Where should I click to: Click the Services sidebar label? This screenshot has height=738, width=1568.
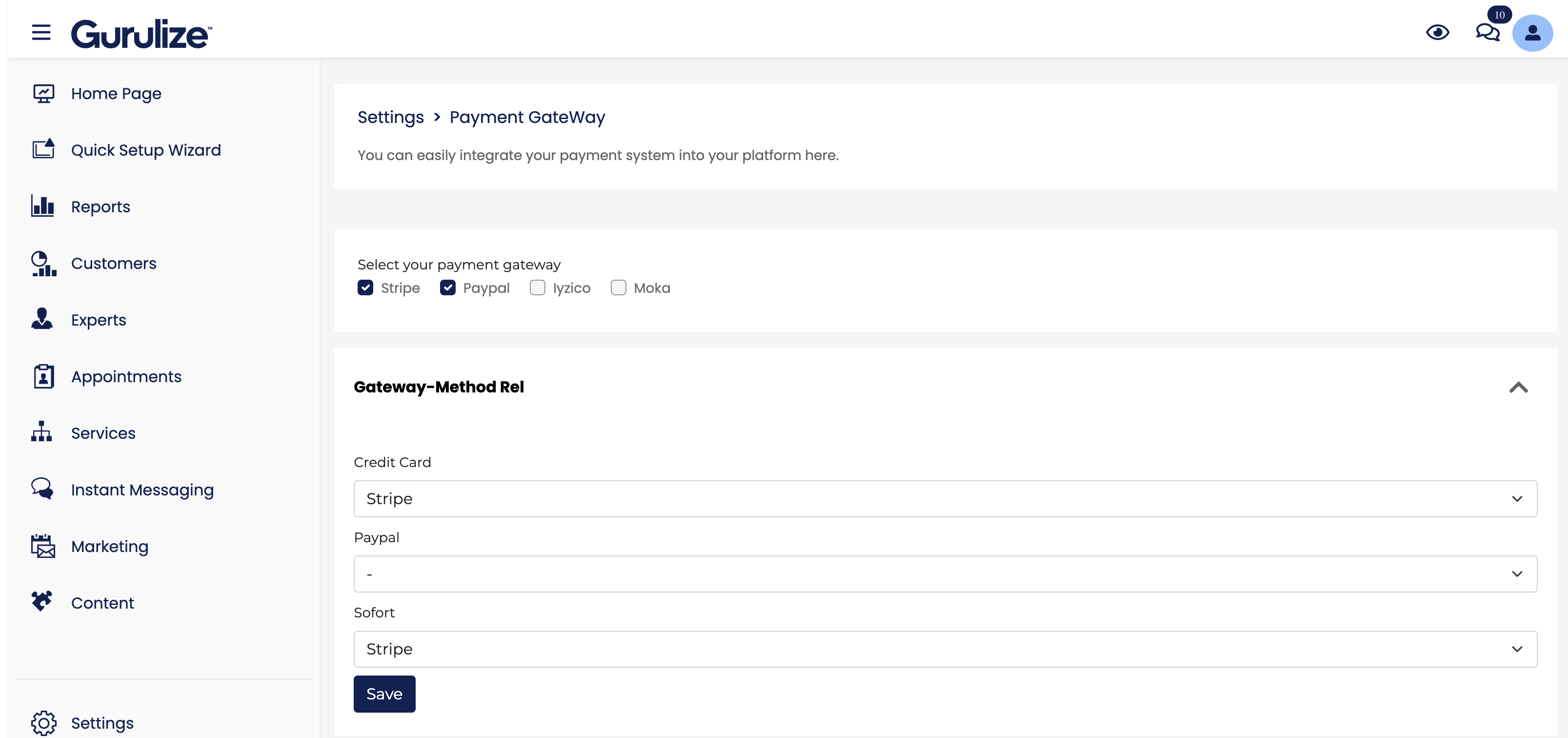coord(103,433)
